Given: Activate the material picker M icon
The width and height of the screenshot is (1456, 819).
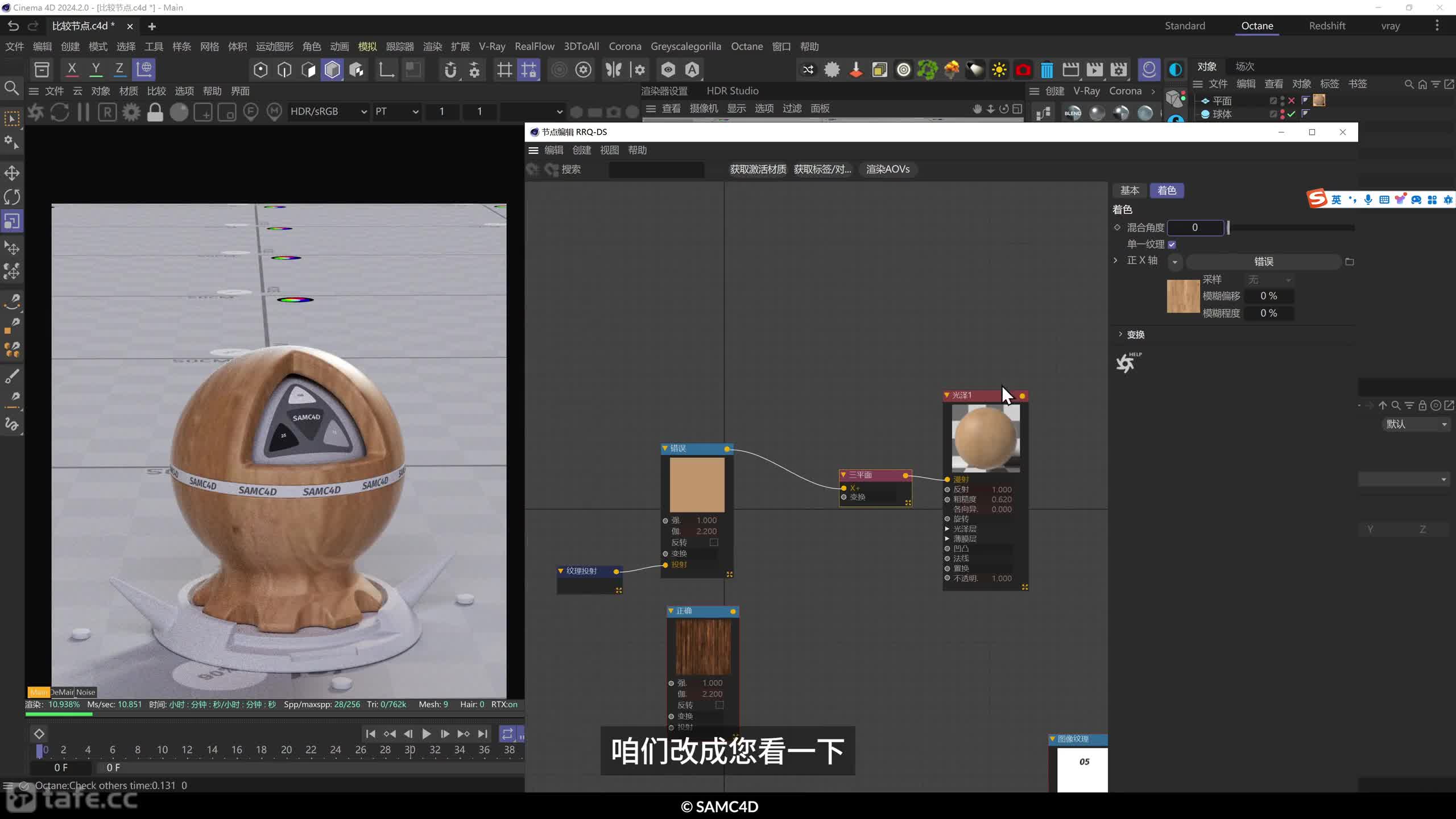Looking at the screenshot, I should point(275,112).
